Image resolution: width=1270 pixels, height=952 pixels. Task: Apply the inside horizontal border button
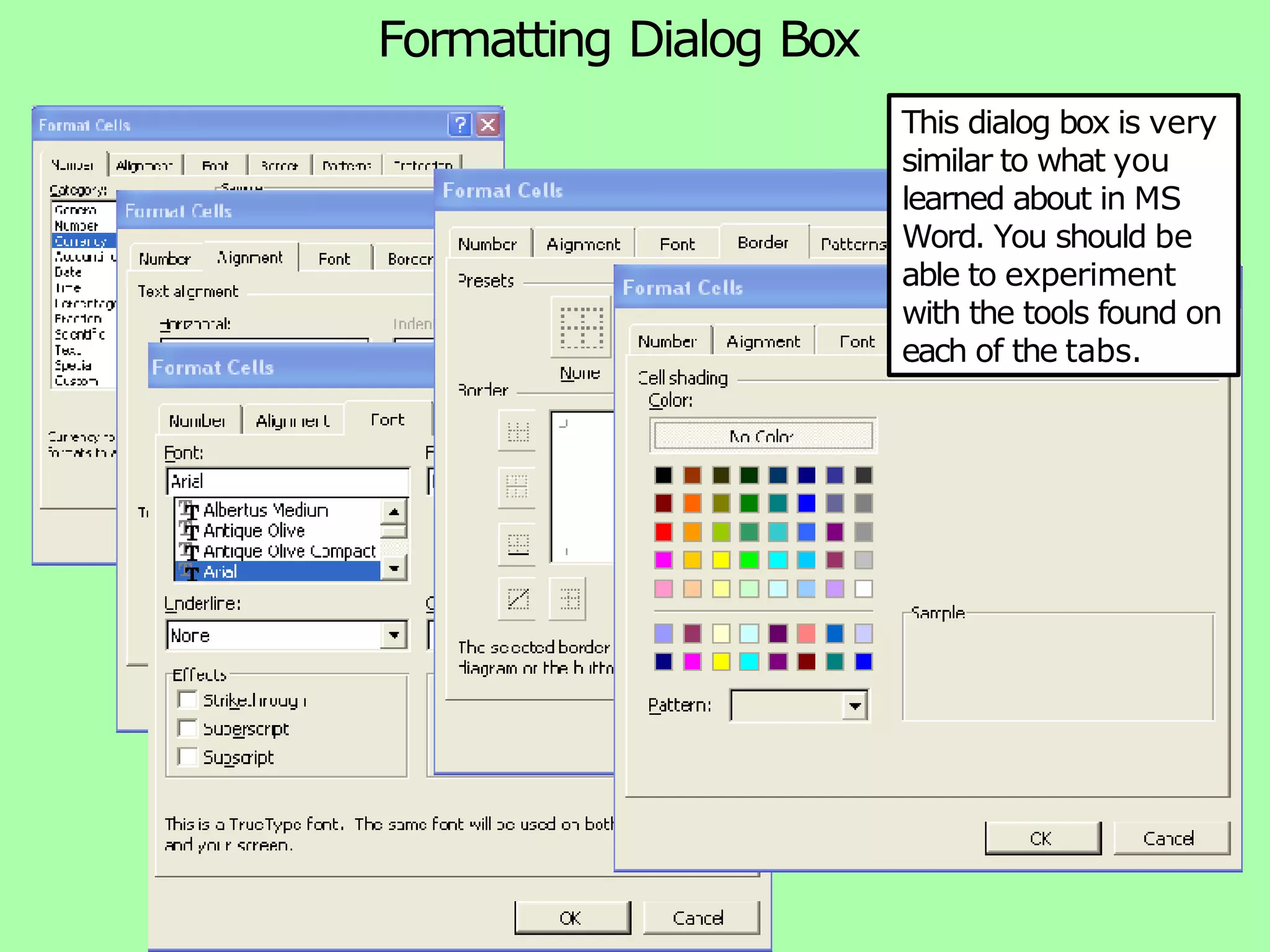(517, 487)
